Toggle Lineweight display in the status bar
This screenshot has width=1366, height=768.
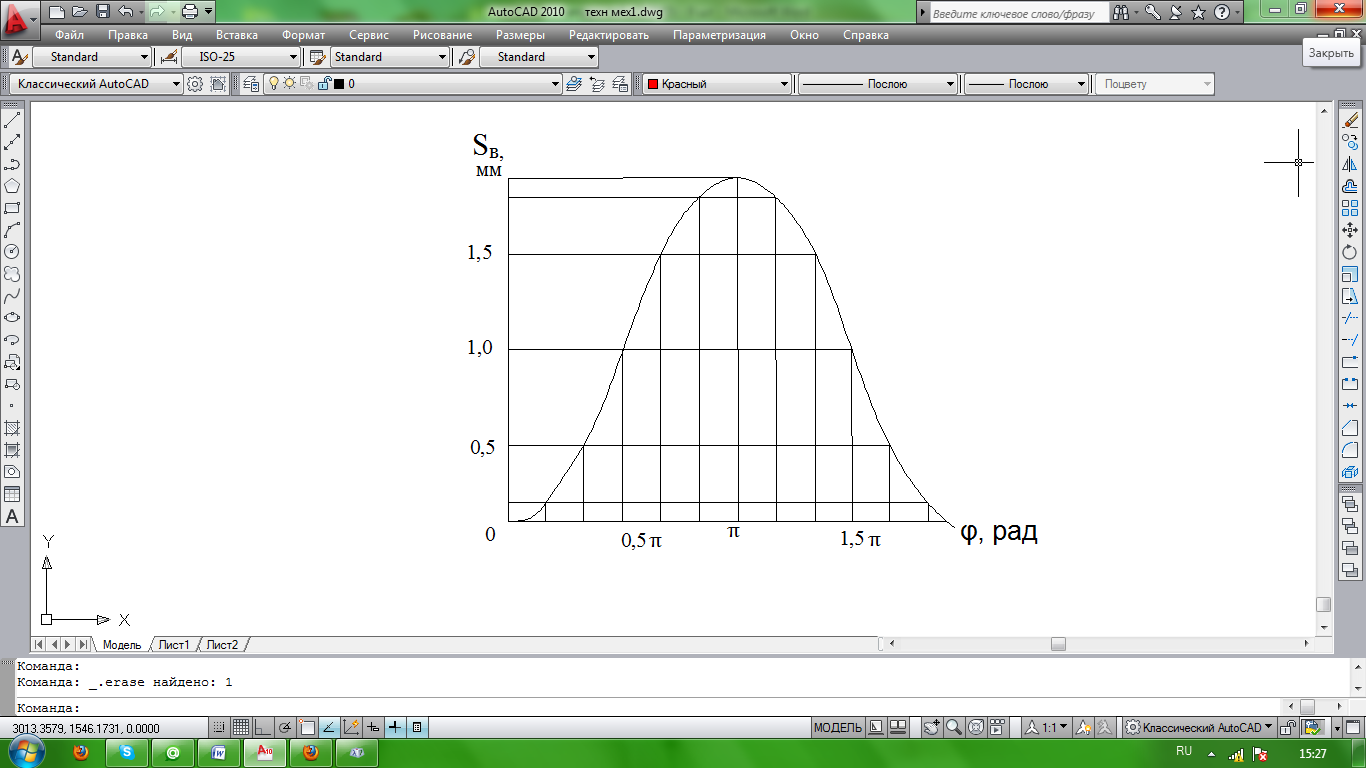(x=395, y=728)
